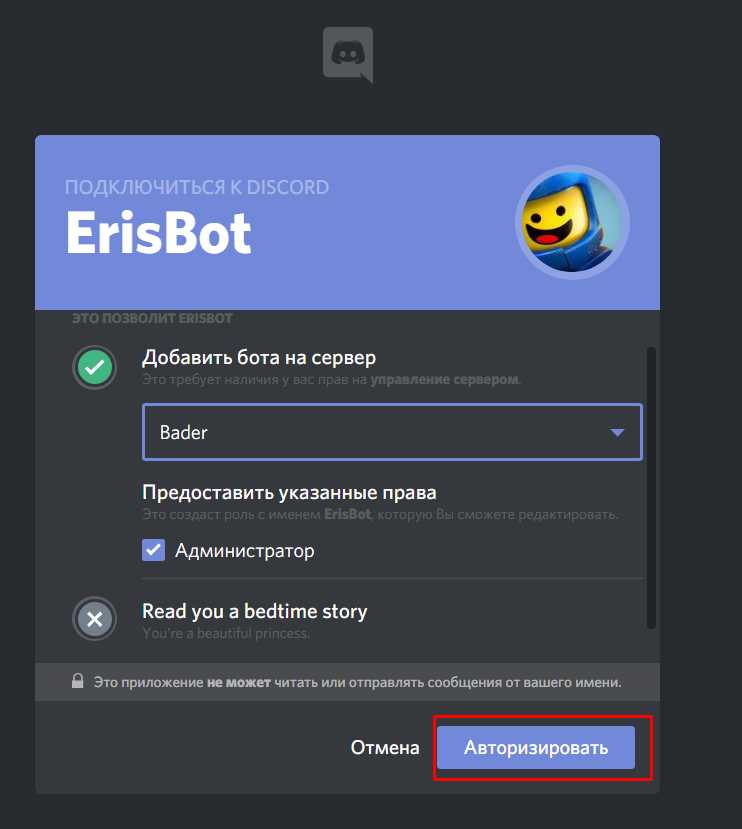Click the ErisBot avatar image
The image size is (742, 829).
coord(572,223)
